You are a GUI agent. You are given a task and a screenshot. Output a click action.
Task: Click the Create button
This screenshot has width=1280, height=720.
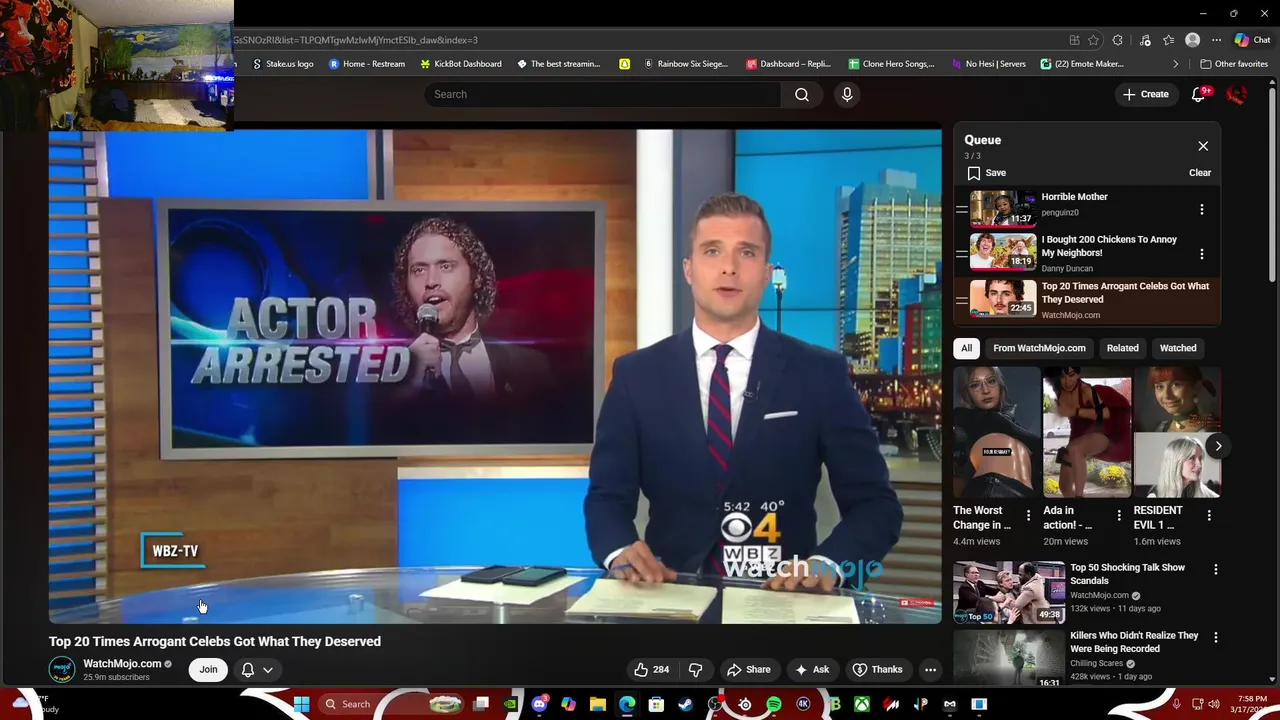[1146, 94]
